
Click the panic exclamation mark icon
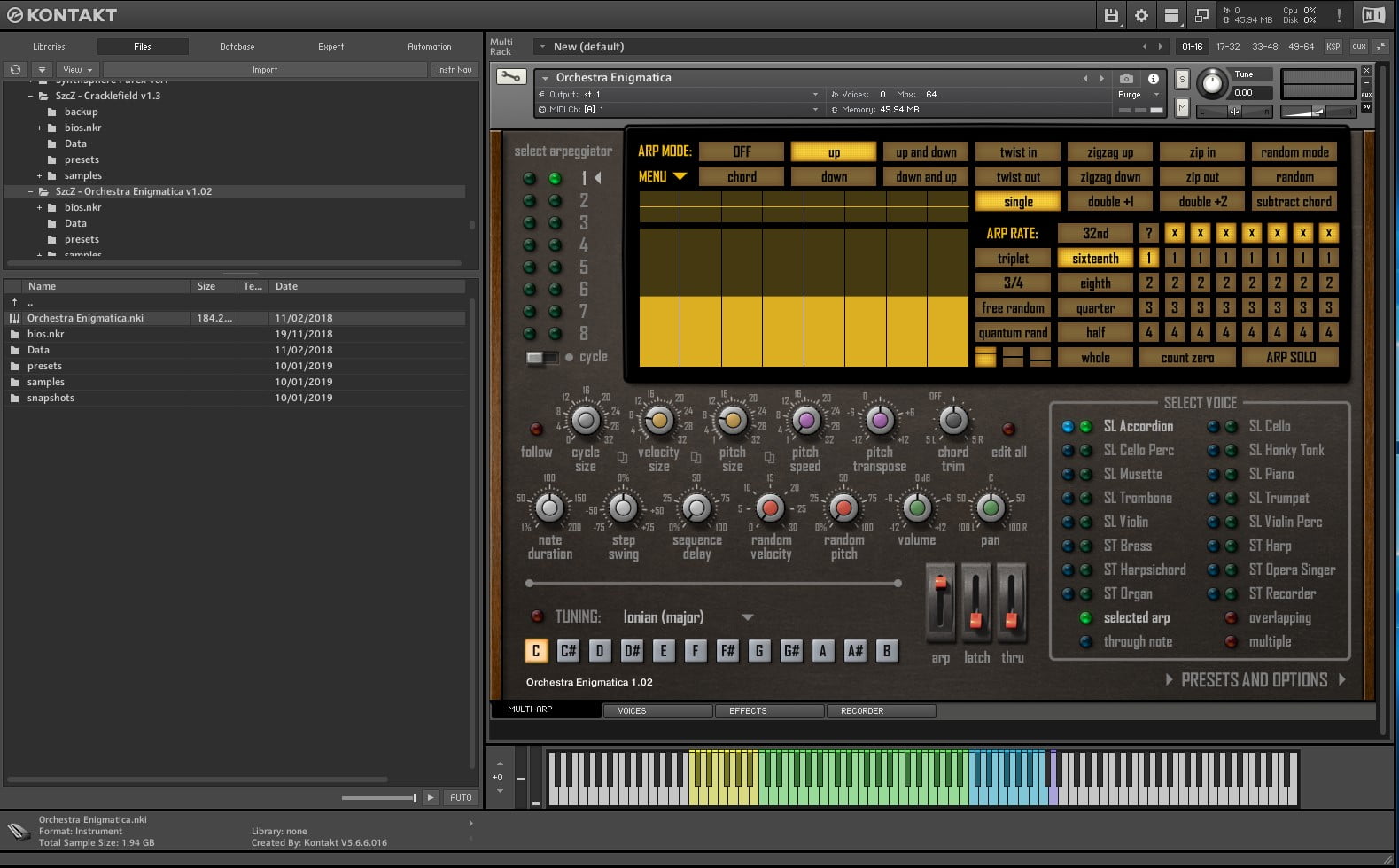[x=1339, y=15]
